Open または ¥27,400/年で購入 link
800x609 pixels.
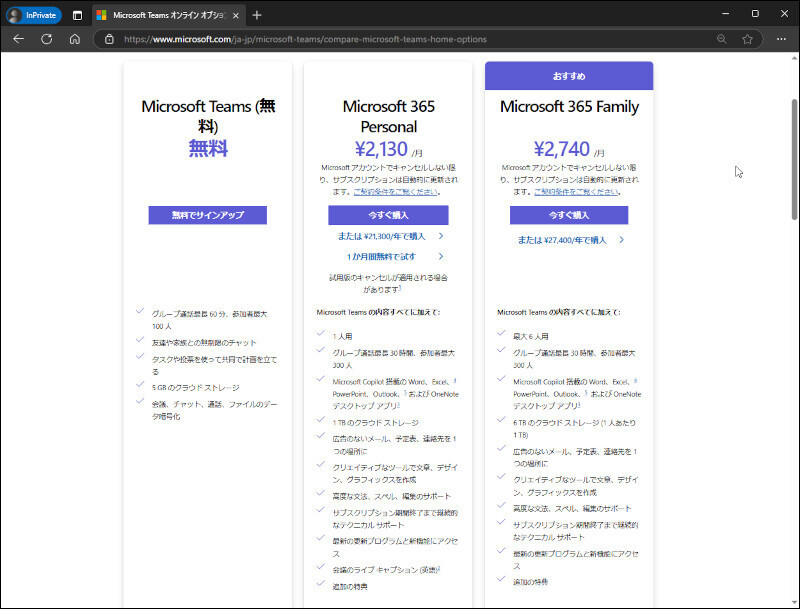[x=562, y=240]
